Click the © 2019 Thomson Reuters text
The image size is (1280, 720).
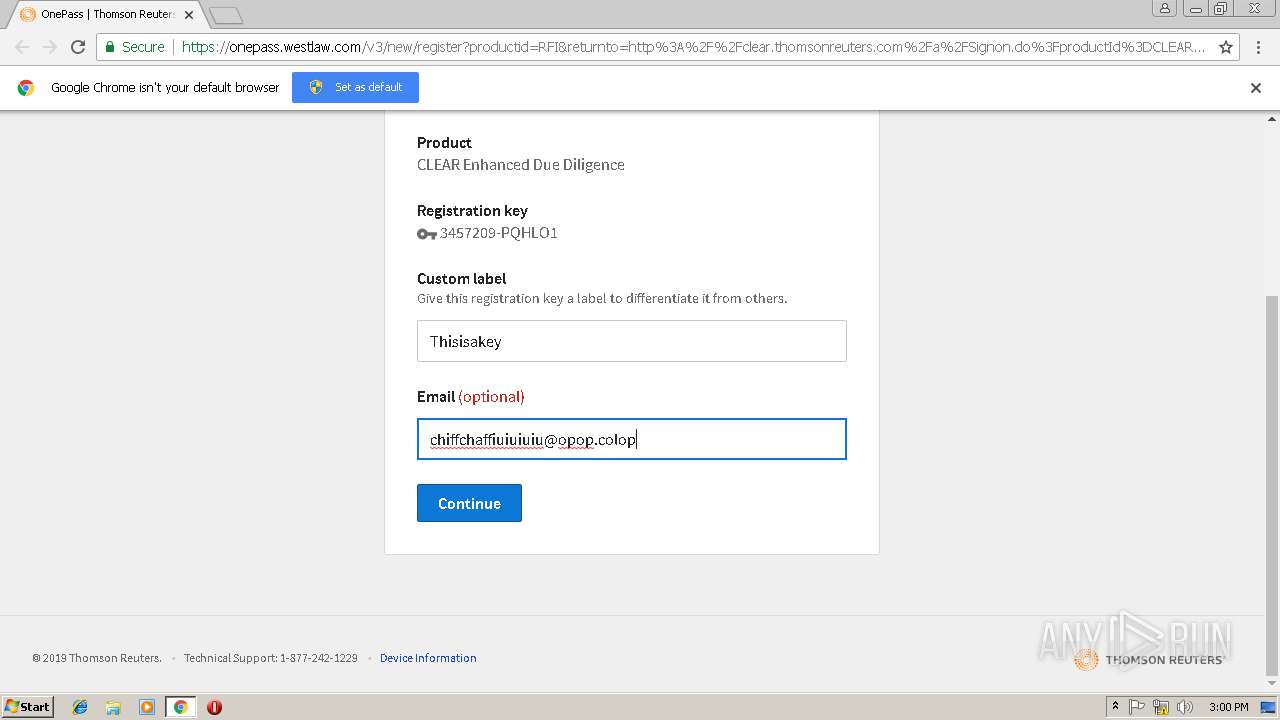pos(97,658)
